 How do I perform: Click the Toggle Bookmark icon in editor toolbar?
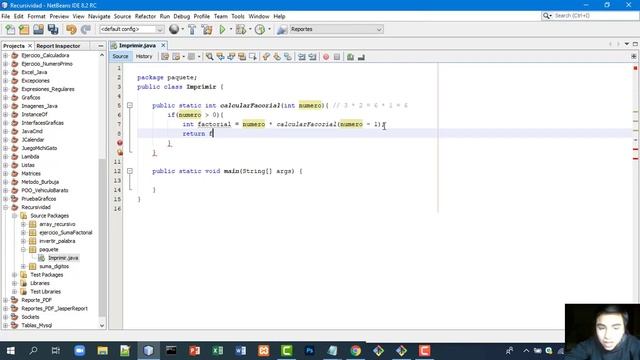(x=288, y=57)
